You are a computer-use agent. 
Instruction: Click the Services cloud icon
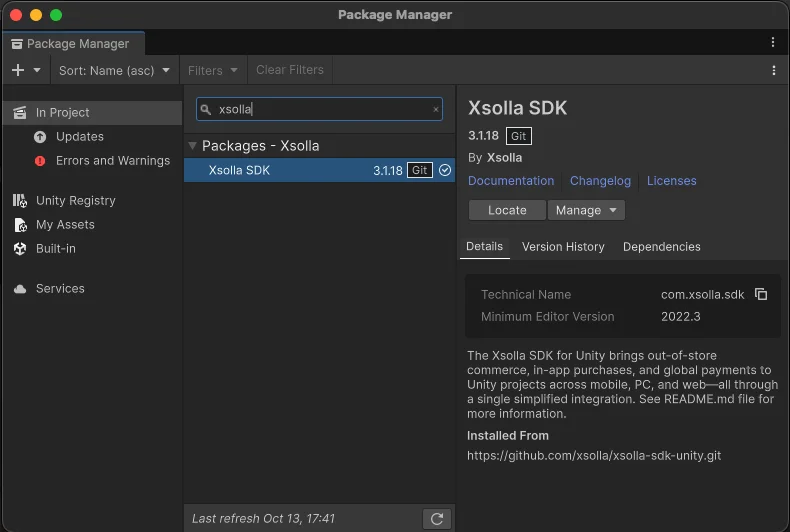pyautogui.click(x=20, y=289)
